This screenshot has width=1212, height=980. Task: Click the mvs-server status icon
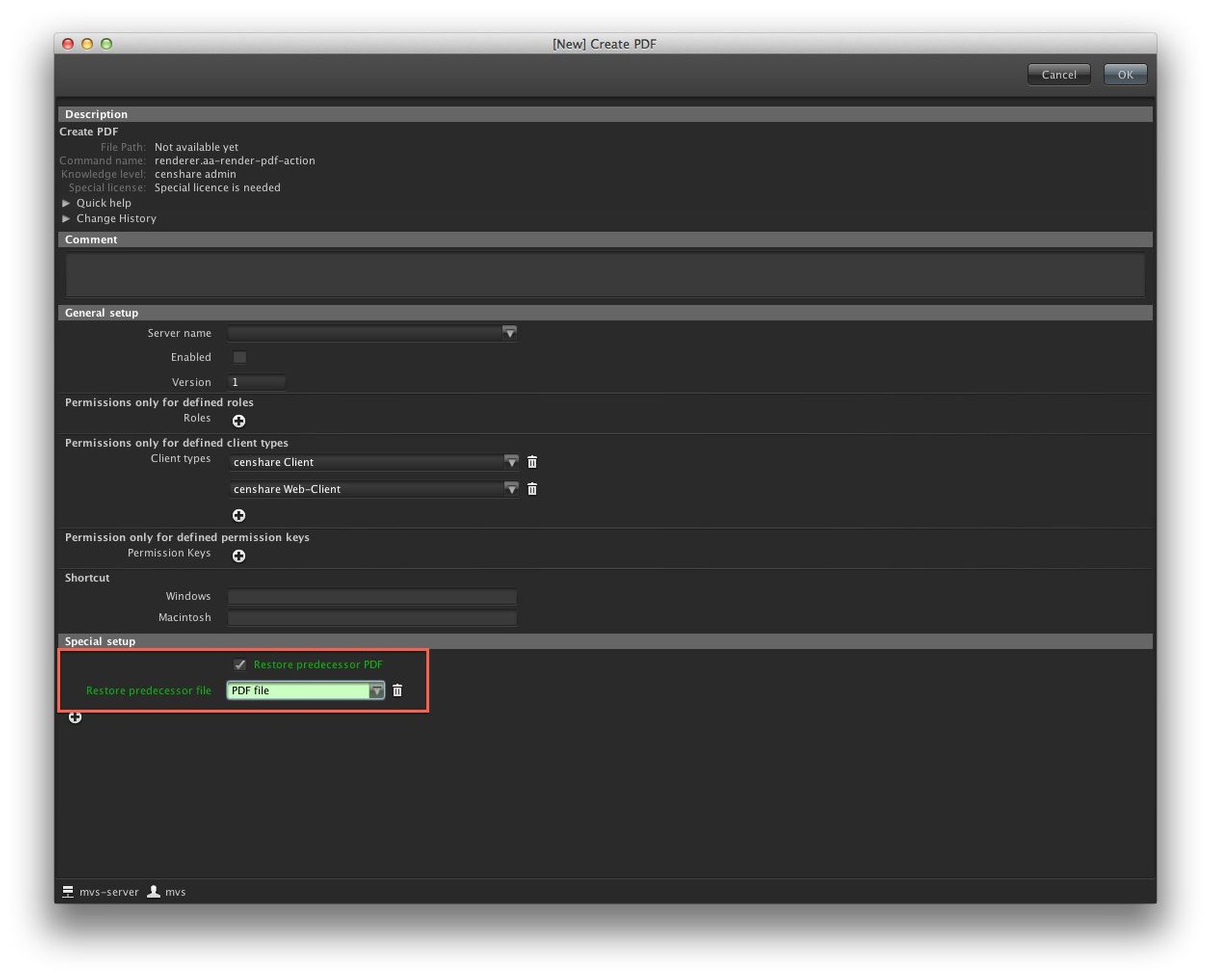68,891
